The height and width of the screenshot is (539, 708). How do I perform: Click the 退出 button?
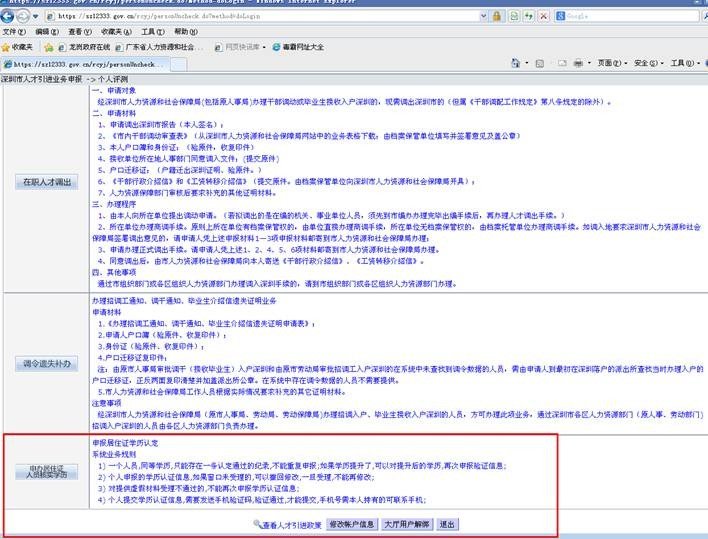[x=447, y=524]
